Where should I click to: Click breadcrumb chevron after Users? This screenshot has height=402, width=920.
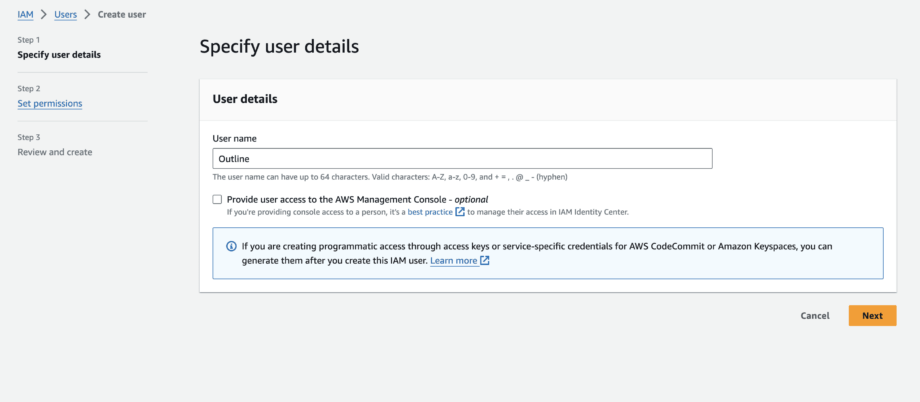pyautogui.click(x=87, y=14)
